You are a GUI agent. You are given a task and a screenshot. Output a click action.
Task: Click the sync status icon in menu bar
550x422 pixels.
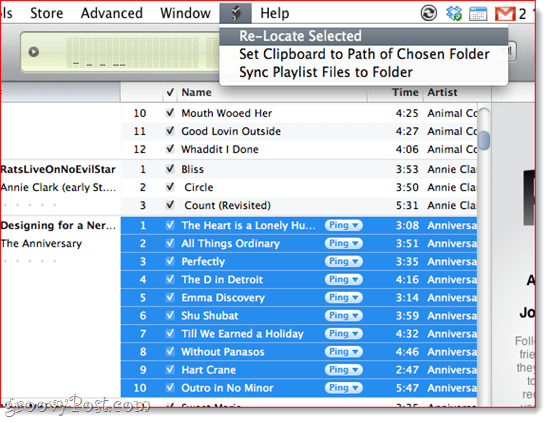(429, 14)
